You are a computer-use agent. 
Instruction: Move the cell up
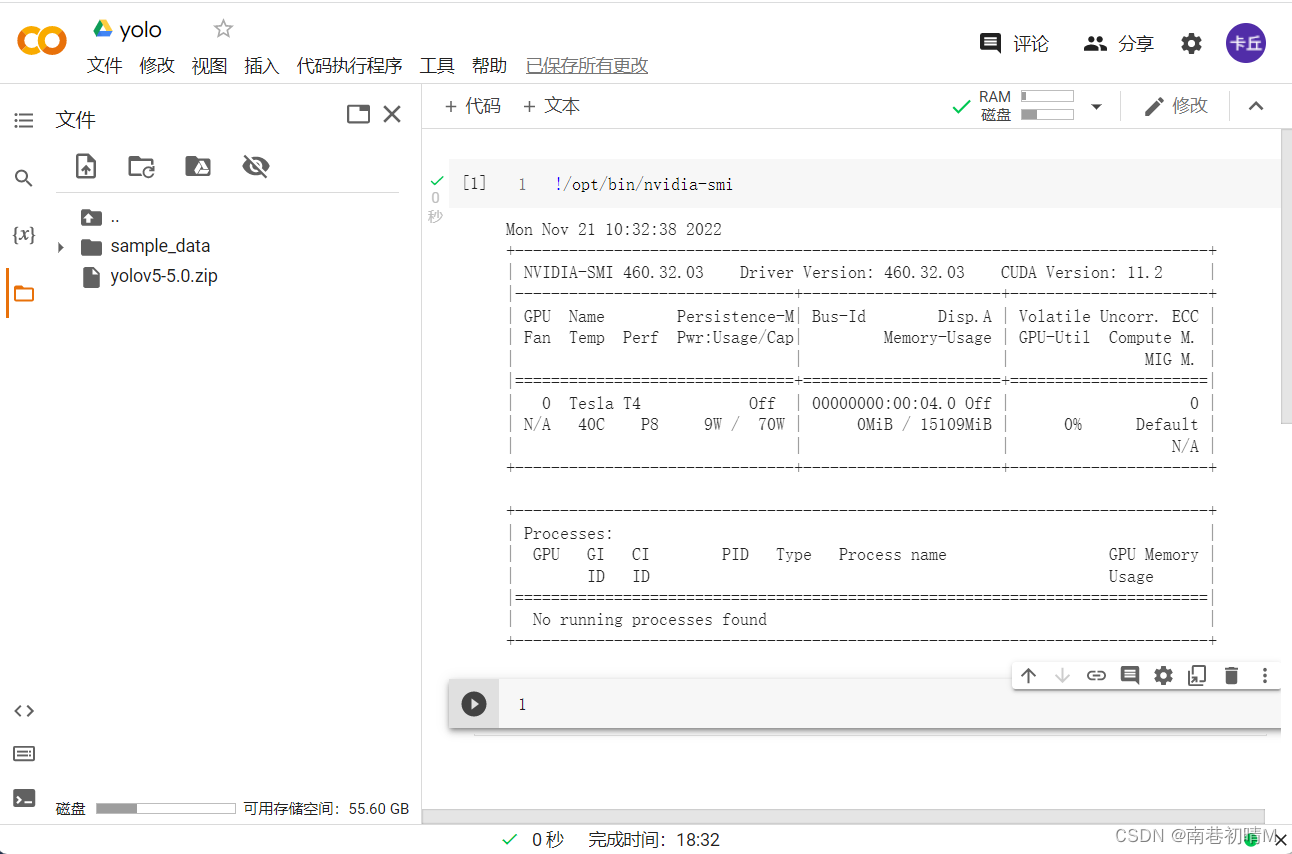[1028, 675]
